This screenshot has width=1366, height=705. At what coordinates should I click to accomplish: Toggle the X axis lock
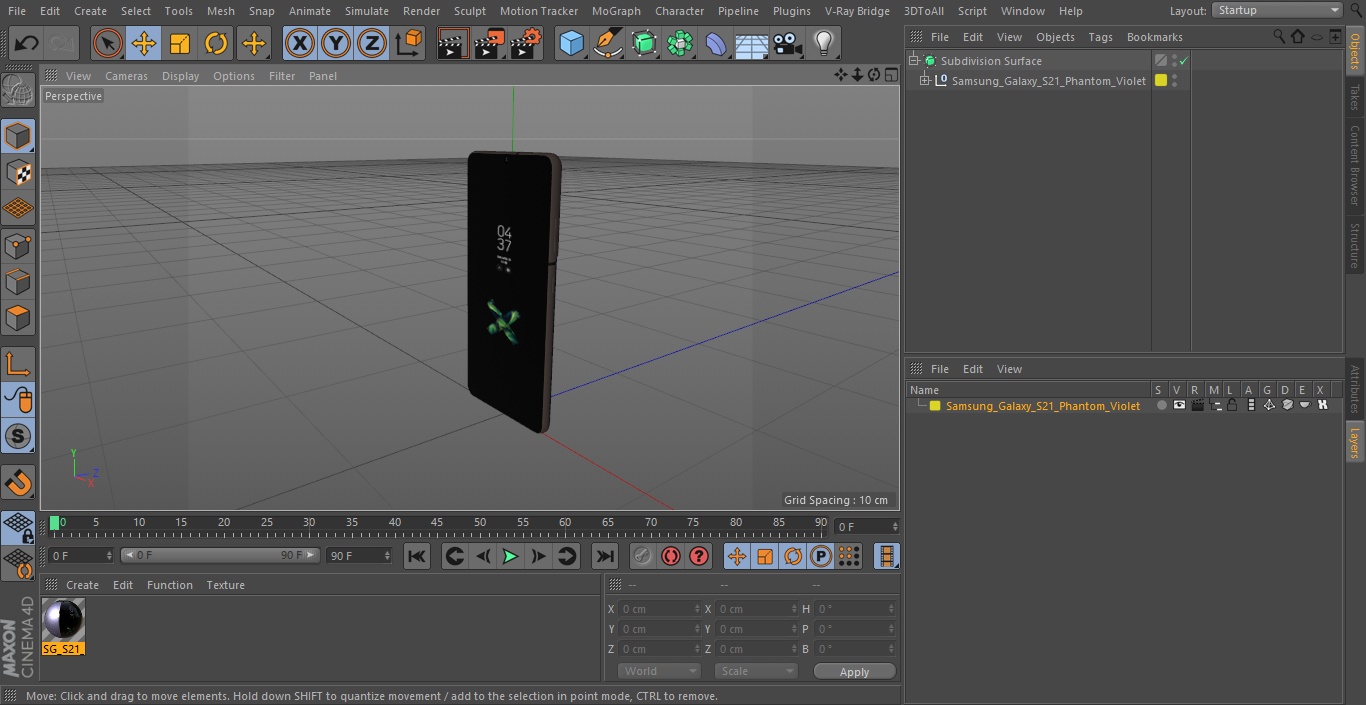coord(300,43)
